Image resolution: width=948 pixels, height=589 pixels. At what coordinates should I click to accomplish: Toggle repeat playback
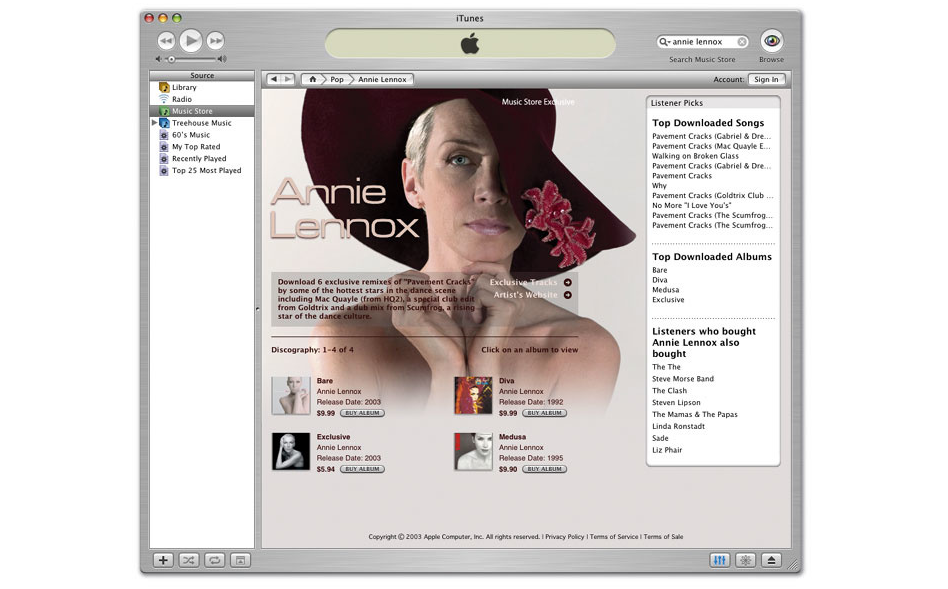coord(214,561)
